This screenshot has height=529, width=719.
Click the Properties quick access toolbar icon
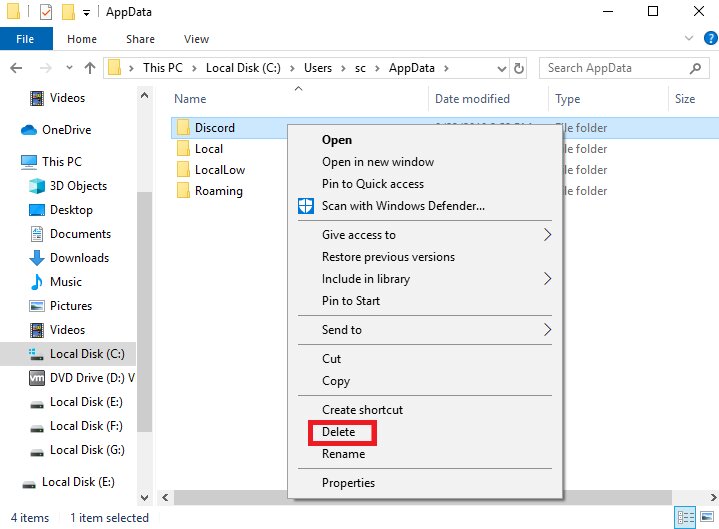tap(46, 12)
